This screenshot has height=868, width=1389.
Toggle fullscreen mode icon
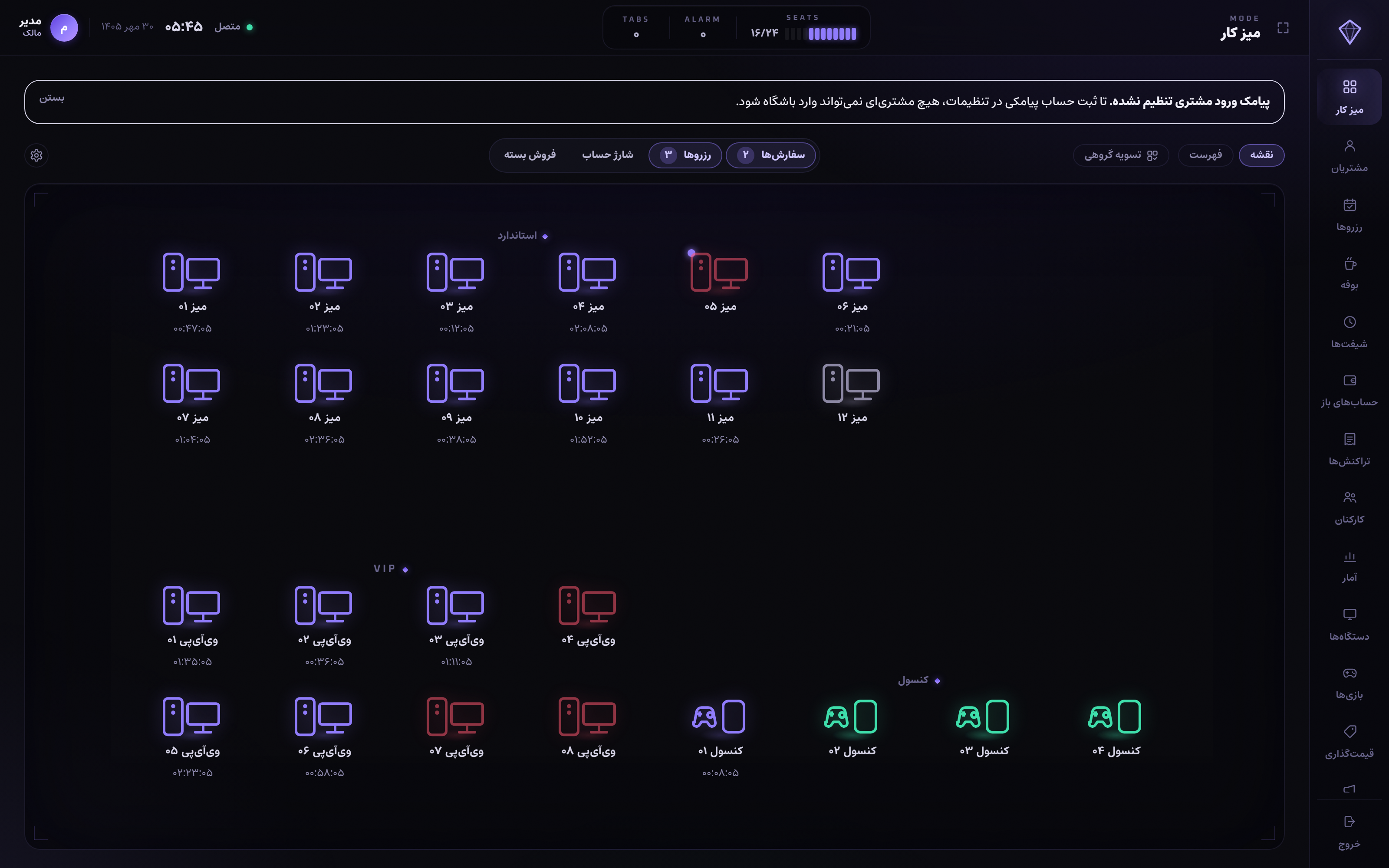tap(1283, 27)
